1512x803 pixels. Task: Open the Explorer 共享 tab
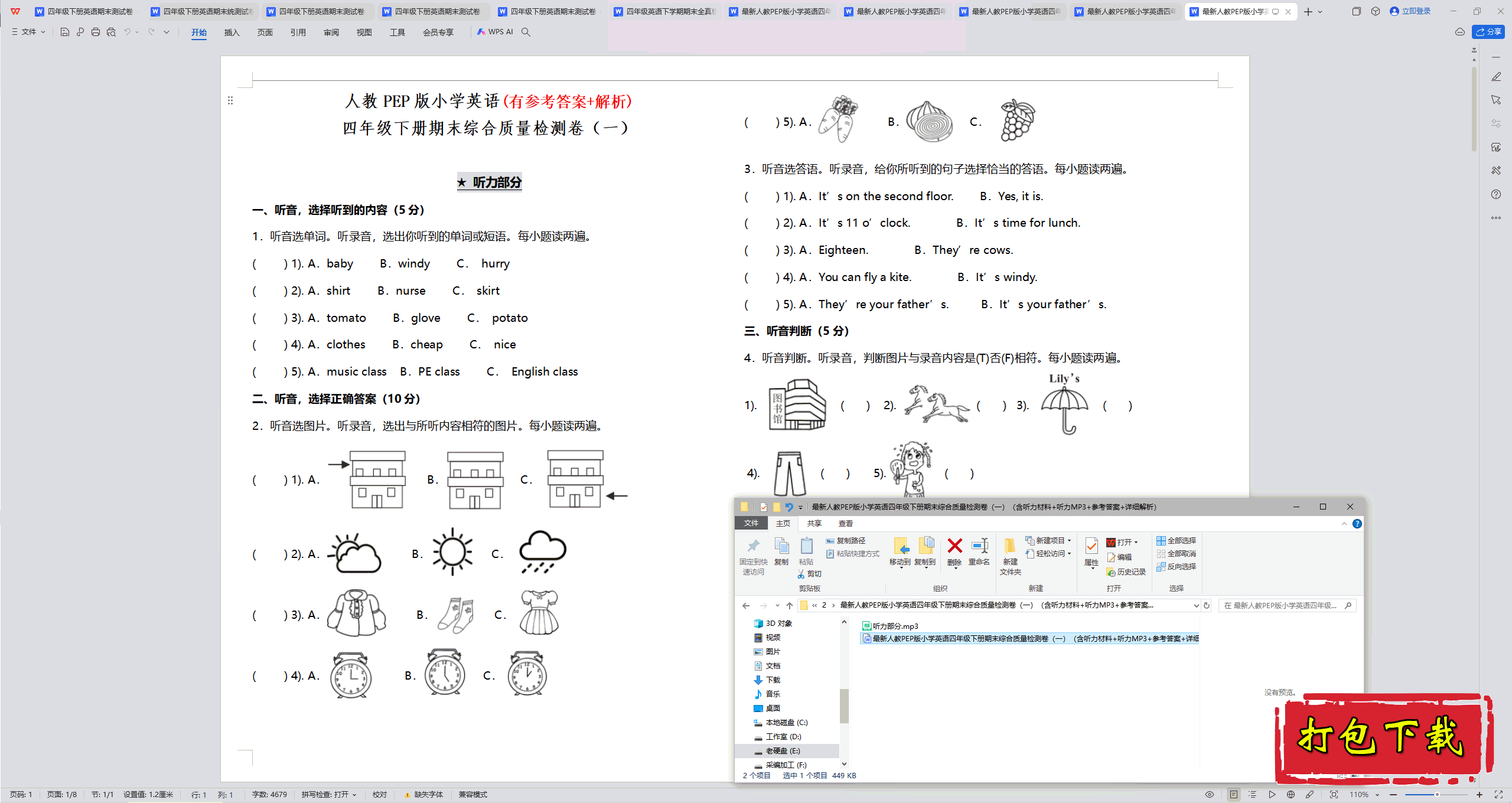pos(814,523)
